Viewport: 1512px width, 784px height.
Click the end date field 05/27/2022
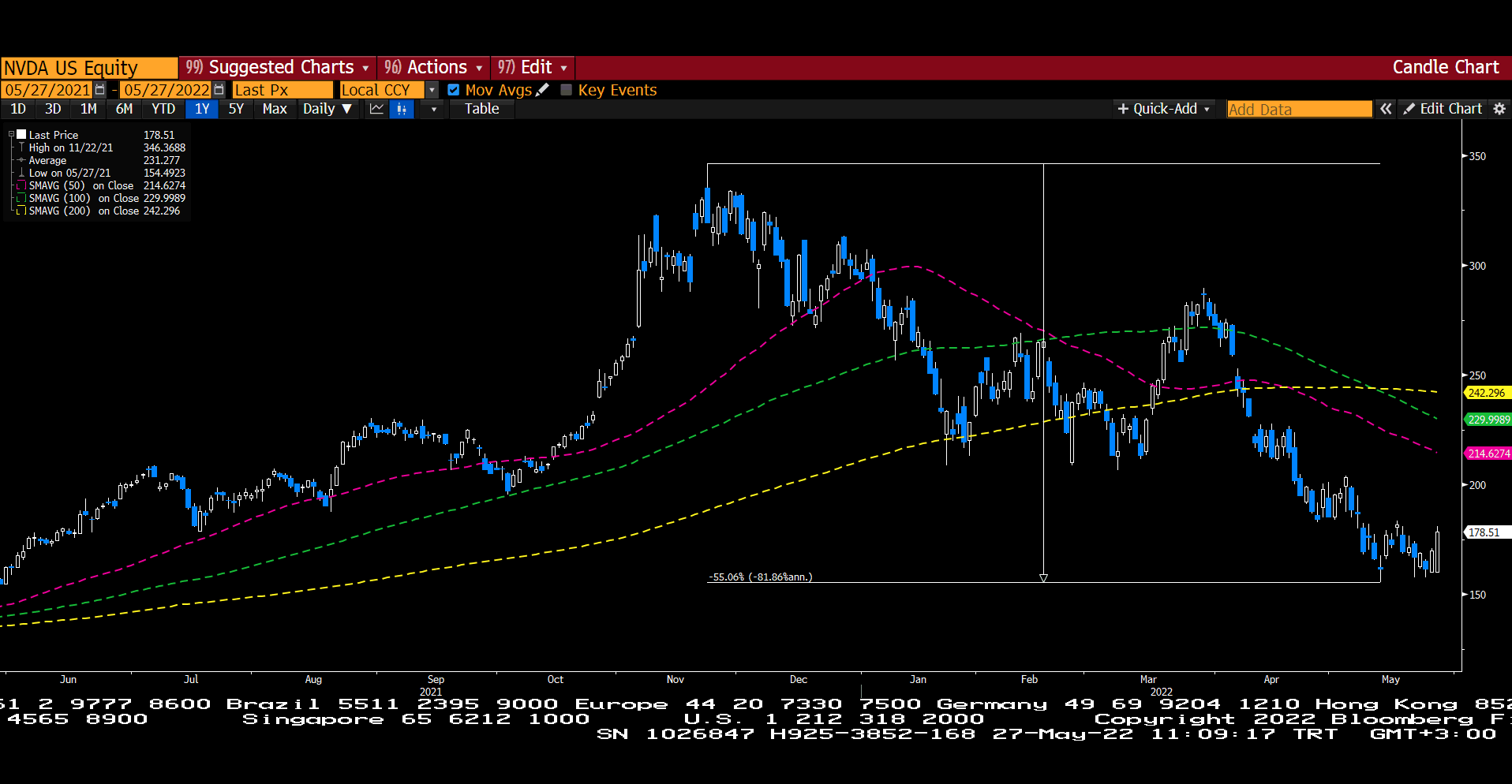point(167,90)
